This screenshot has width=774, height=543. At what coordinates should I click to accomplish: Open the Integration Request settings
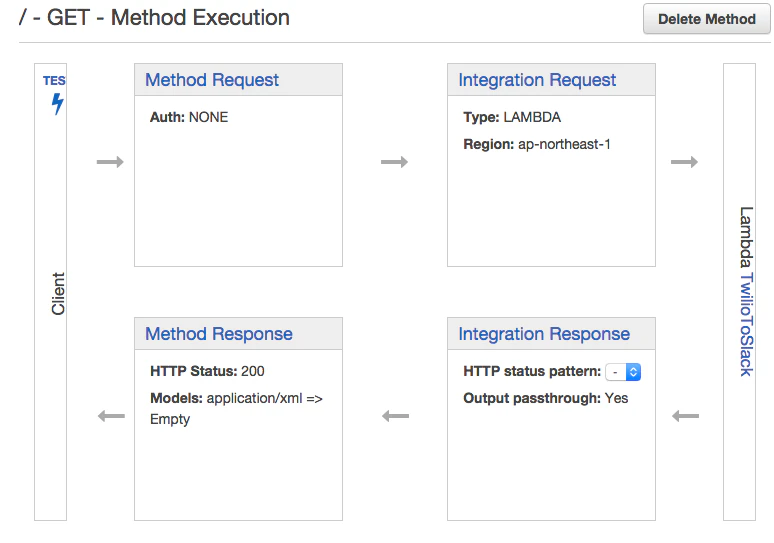[537, 80]
